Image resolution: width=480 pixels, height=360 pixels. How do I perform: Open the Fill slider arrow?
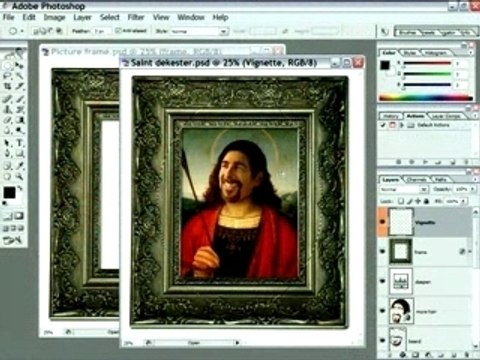(x=464, y=201)
